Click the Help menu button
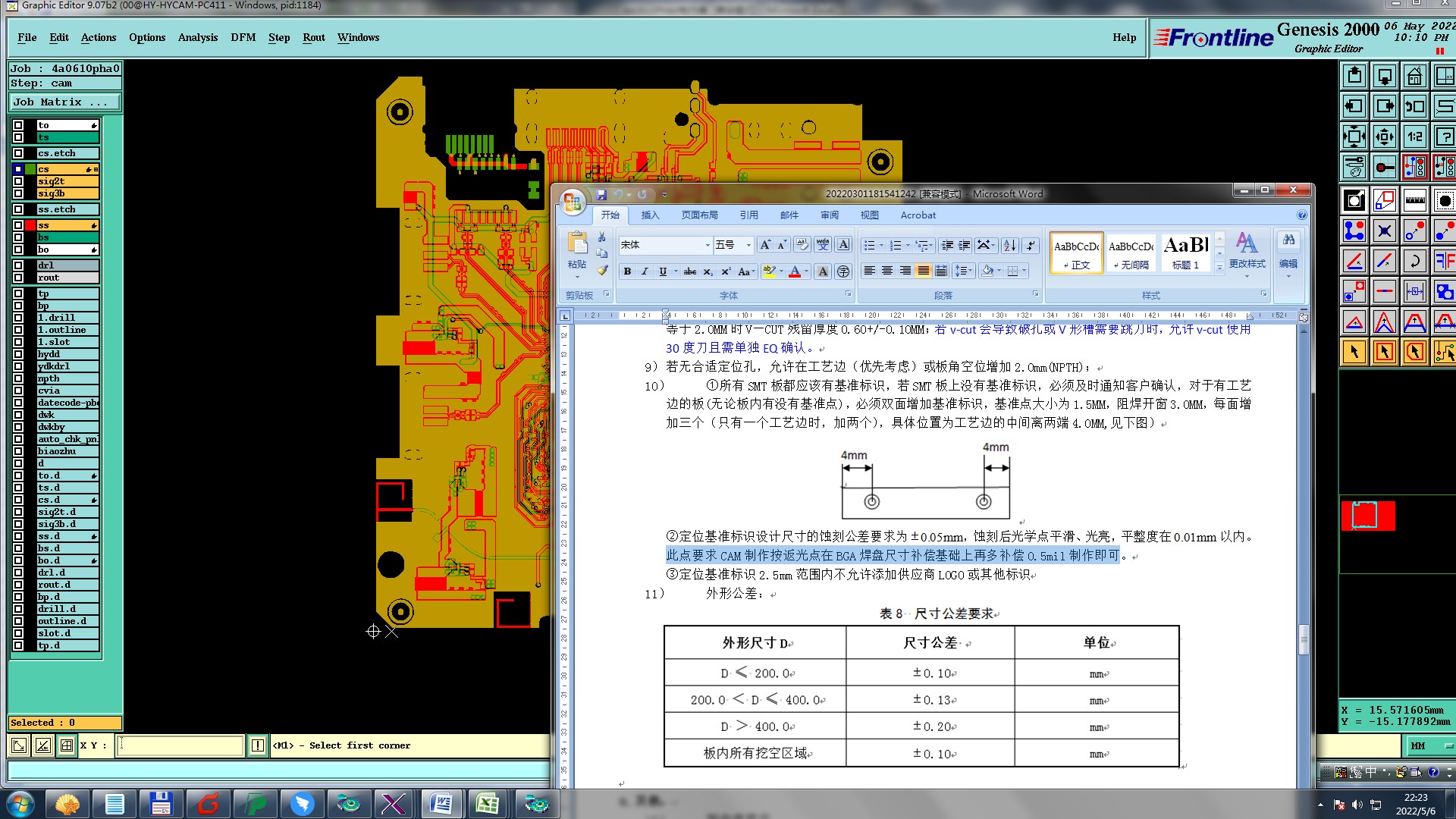This screenshot has height=819, width=1456. coord(1124,37)
